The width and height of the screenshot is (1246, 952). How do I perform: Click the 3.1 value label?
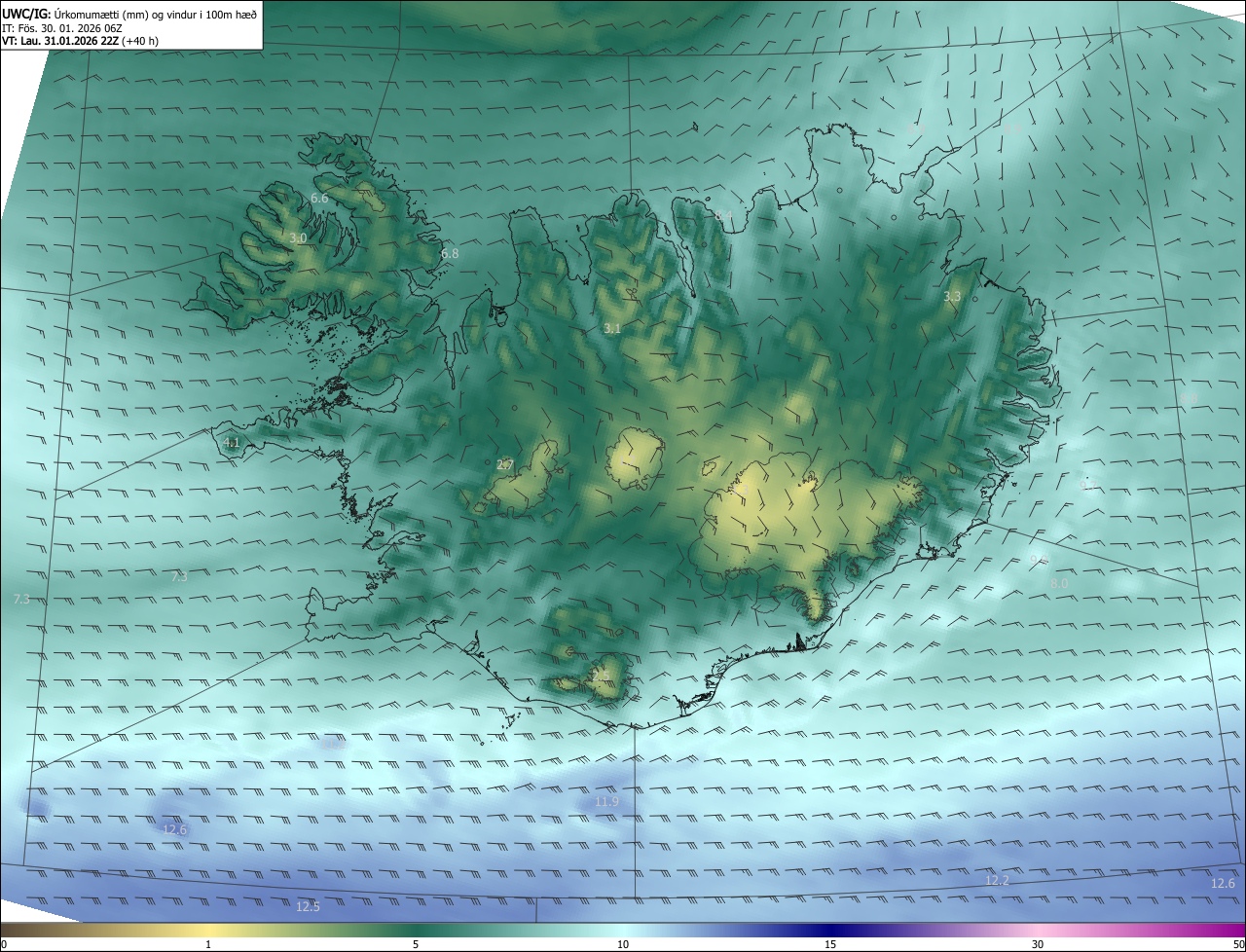(612, 329)
